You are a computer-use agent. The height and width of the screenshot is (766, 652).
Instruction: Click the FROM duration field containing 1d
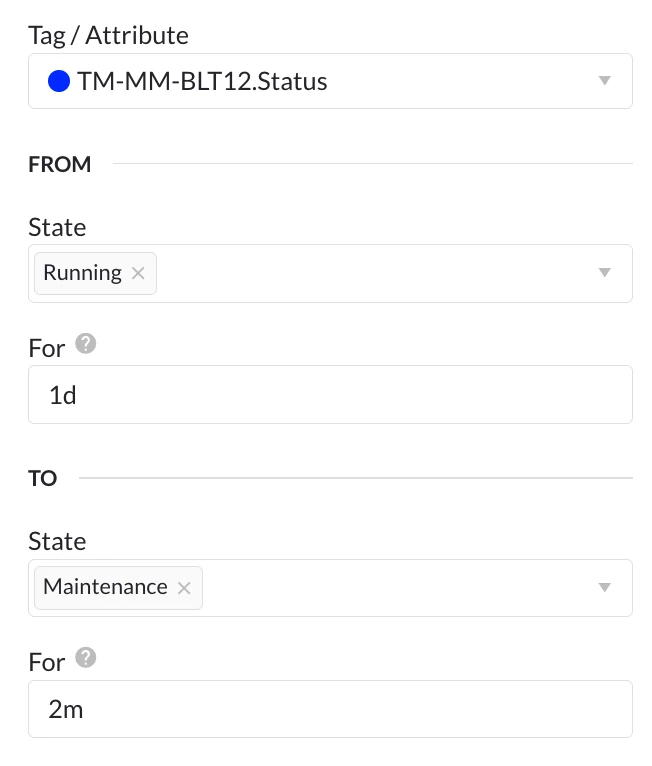[x=330, y=394]
